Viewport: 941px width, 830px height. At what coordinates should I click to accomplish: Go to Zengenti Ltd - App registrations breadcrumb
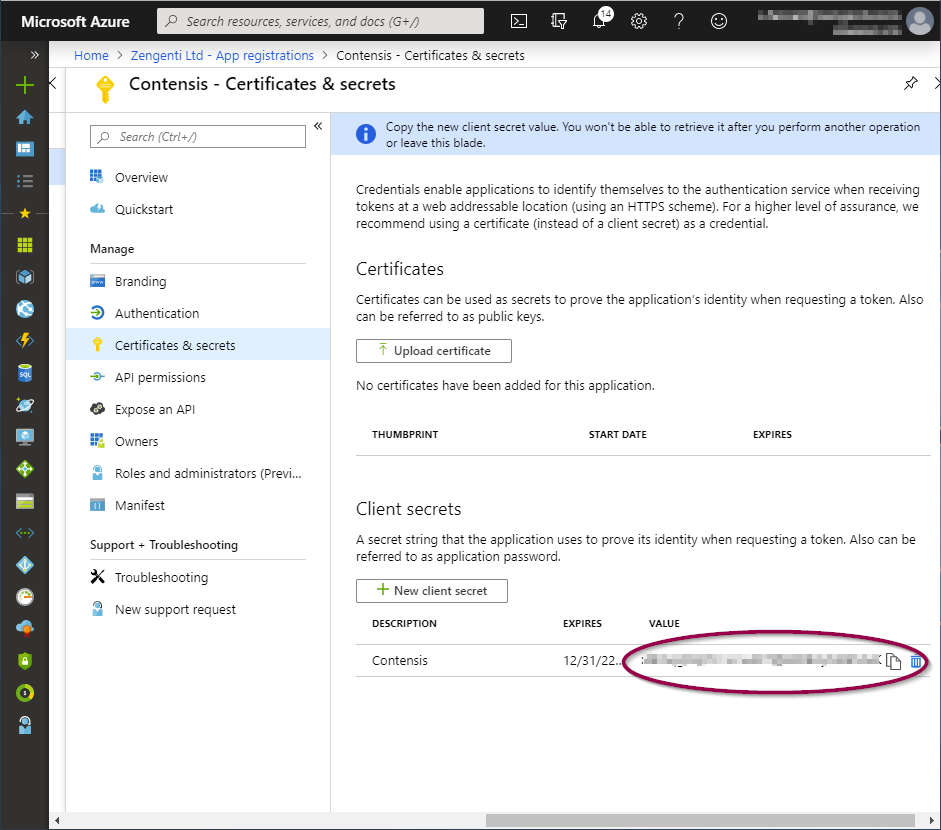tap(222, 56)
